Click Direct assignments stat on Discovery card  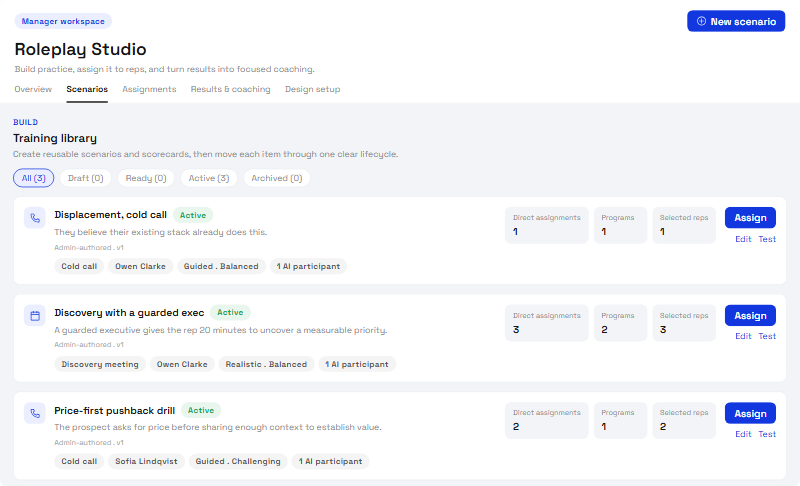tap(547, 323)
